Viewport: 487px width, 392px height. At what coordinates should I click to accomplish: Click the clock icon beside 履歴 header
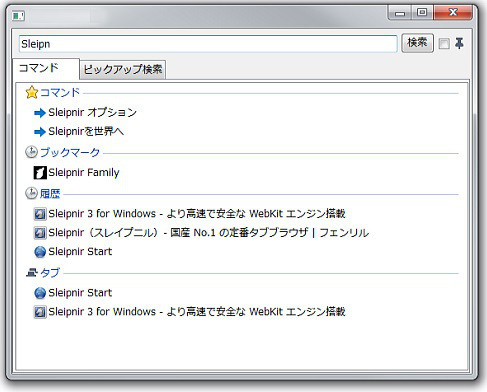[31, 193]
